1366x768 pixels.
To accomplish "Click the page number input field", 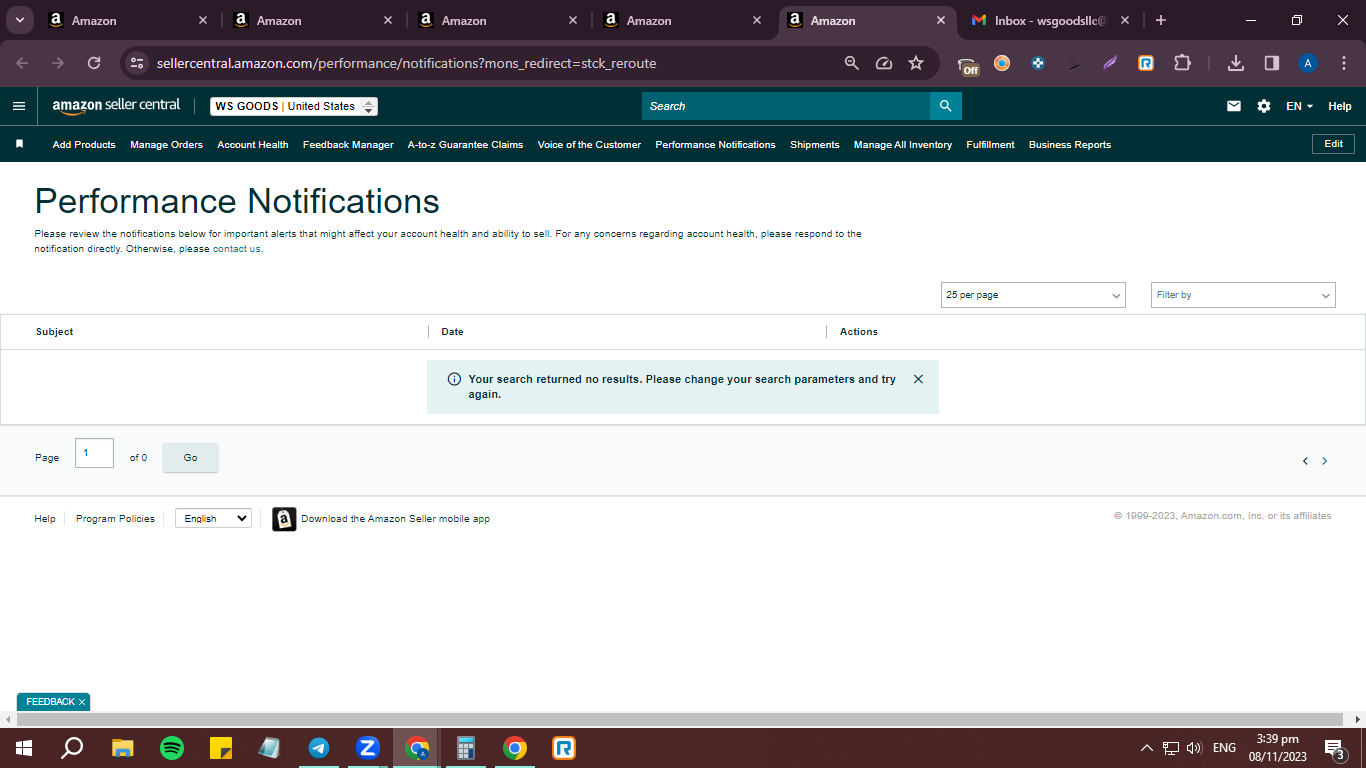I will pos(94,453).
